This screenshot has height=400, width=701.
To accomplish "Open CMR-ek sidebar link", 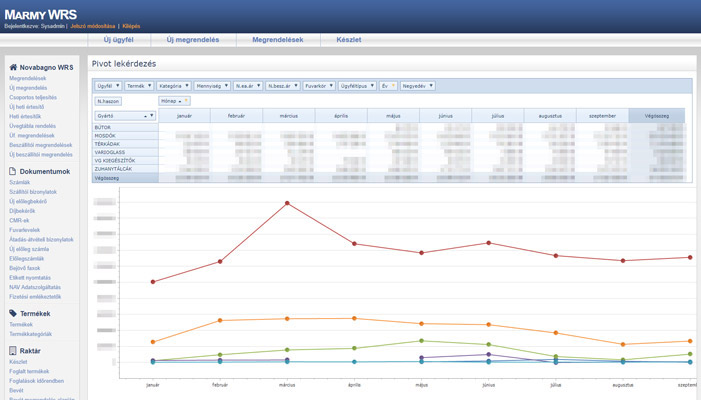I will [x=19, y=220].
